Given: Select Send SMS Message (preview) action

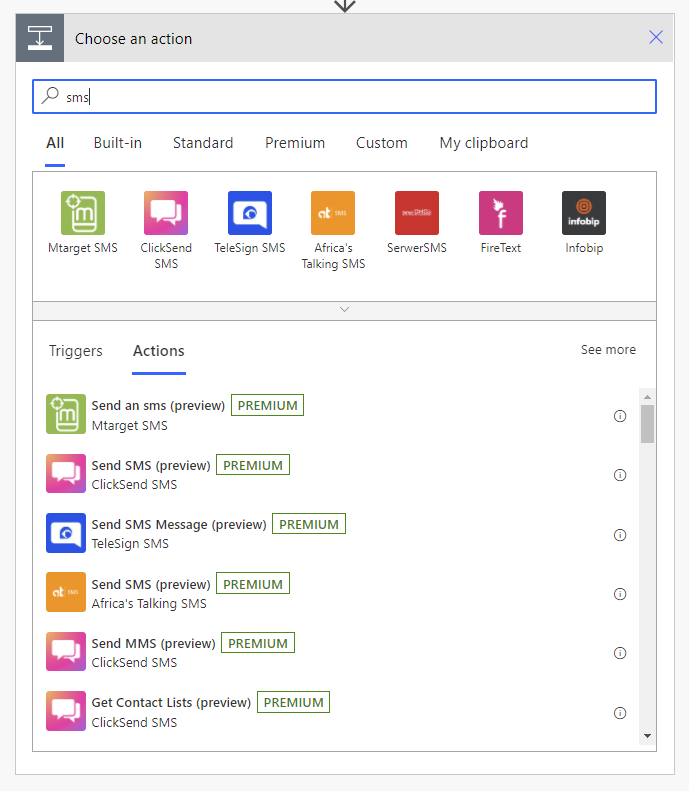Looking at the screenshot, I should click(x=179, y=525).
